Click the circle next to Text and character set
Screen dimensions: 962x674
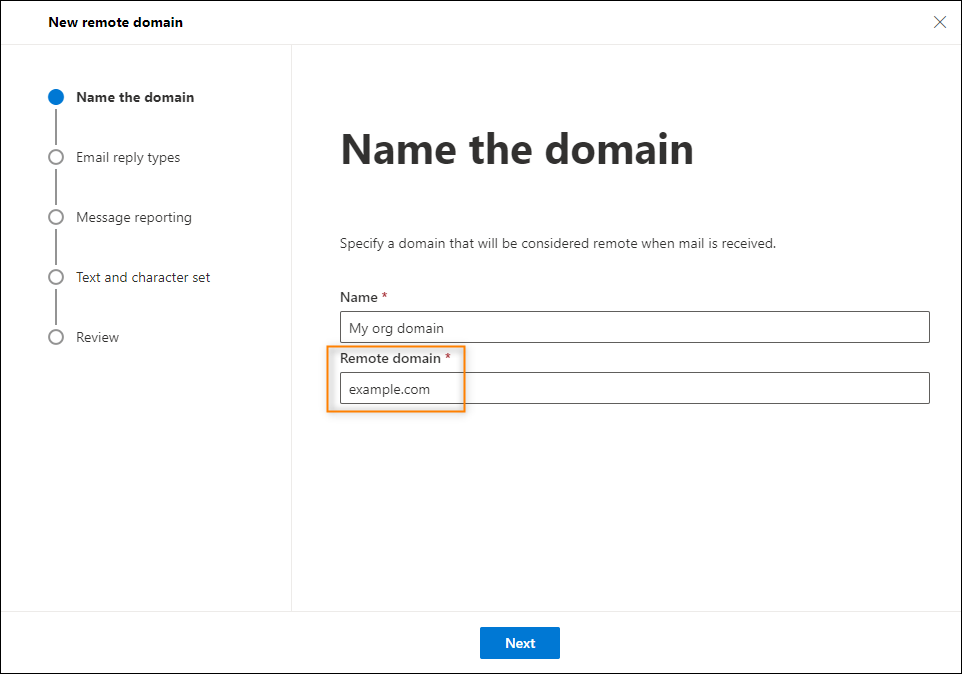(x=56, y=277)
